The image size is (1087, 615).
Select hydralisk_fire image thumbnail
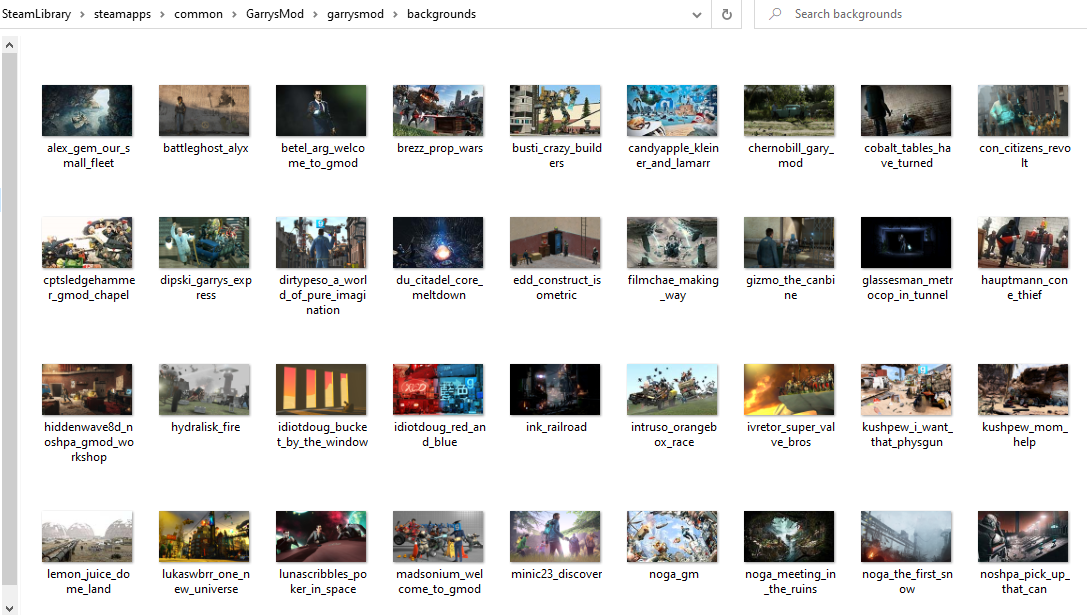point(204,390)
